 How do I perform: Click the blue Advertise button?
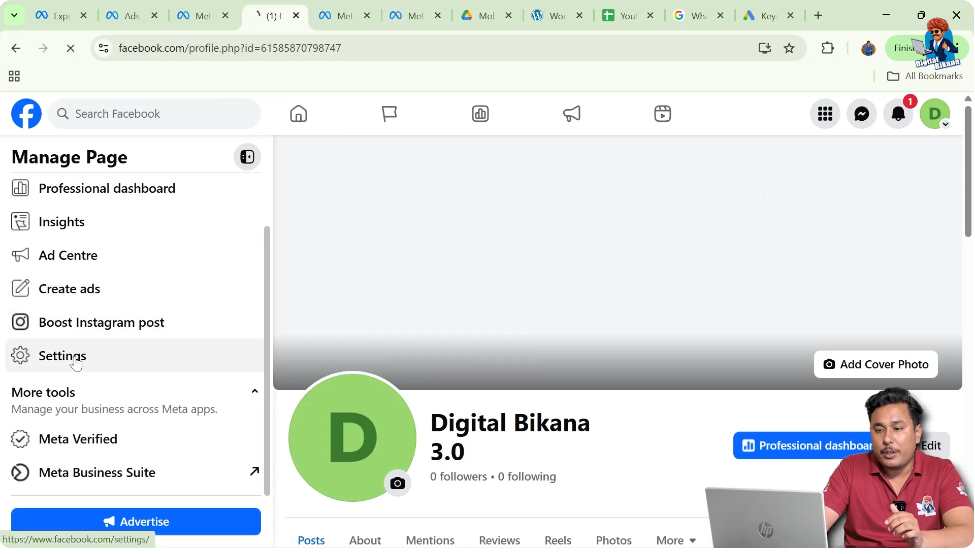pos(136,522)
